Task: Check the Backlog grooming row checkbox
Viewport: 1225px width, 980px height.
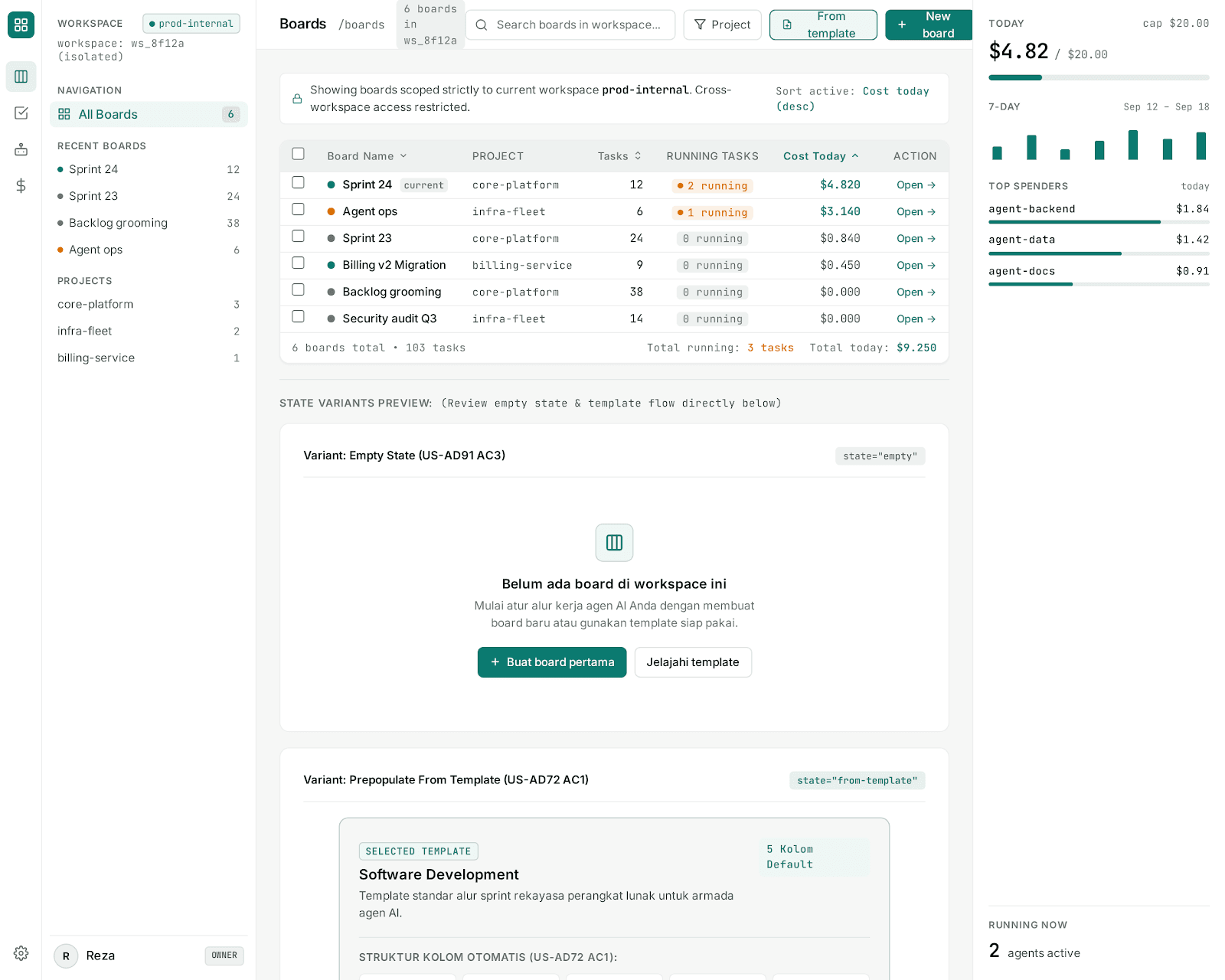Action: pyautogui.click(x=299, y=289)
